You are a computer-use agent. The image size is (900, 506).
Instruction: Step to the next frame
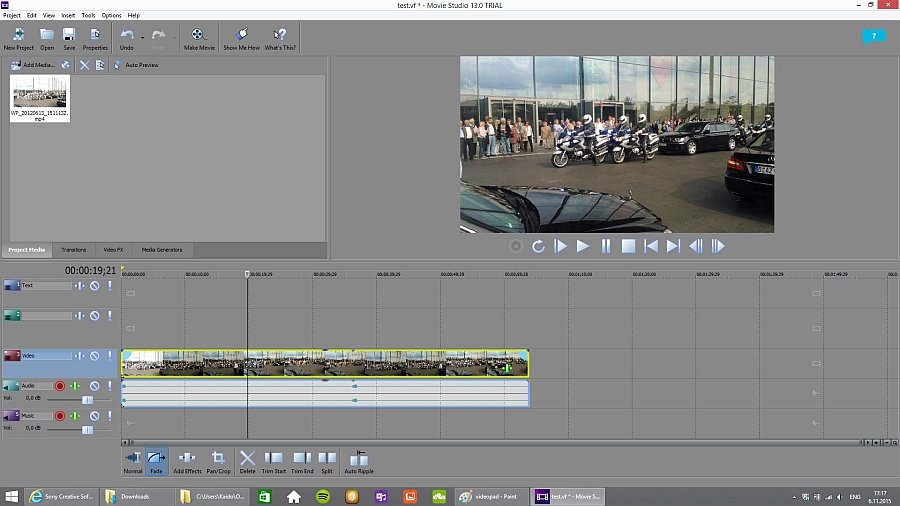tap(718, 246)
